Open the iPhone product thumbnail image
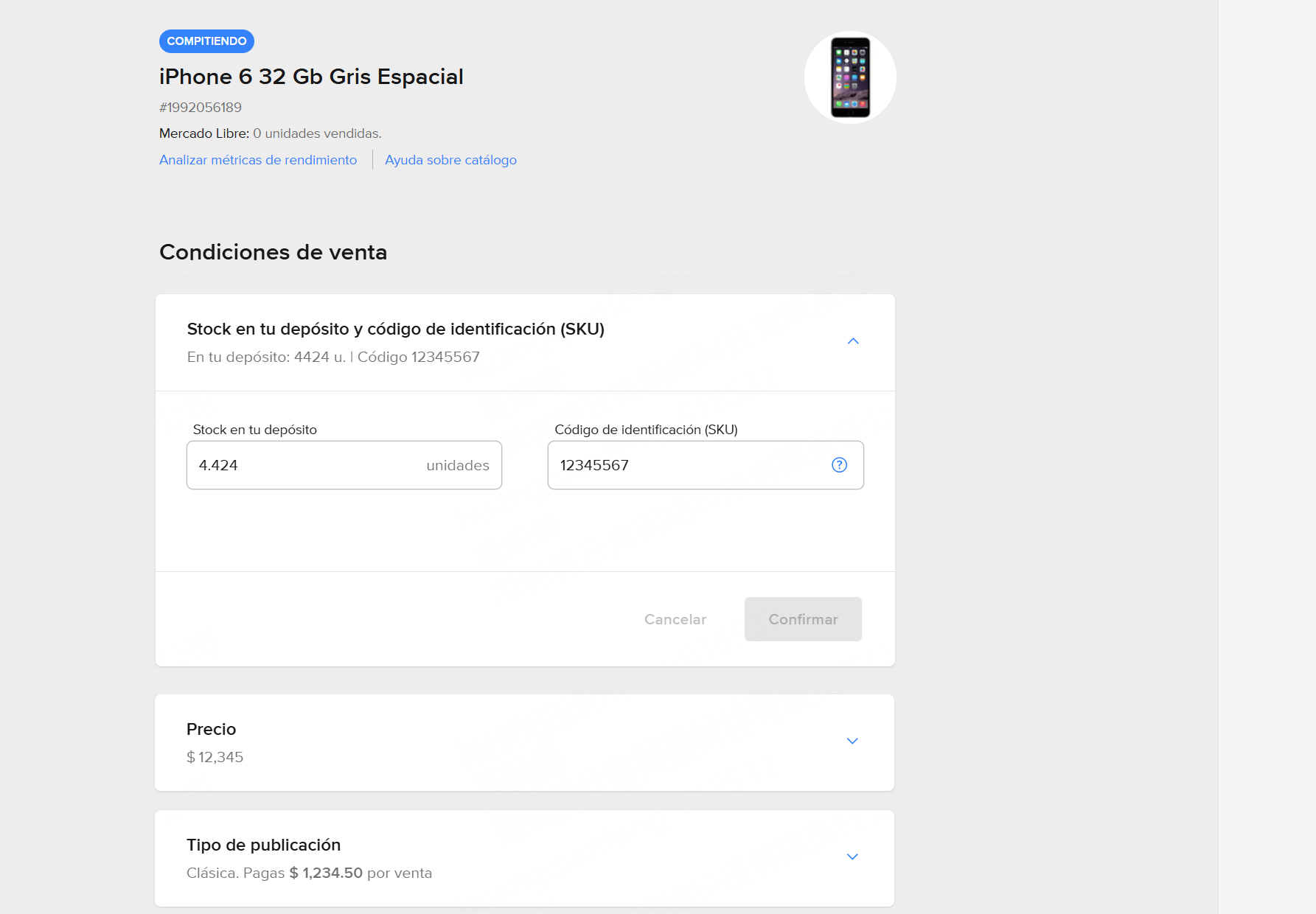The width and height of the screenshot is (1316, 914). pyautogui.click(x=850, y=77)
